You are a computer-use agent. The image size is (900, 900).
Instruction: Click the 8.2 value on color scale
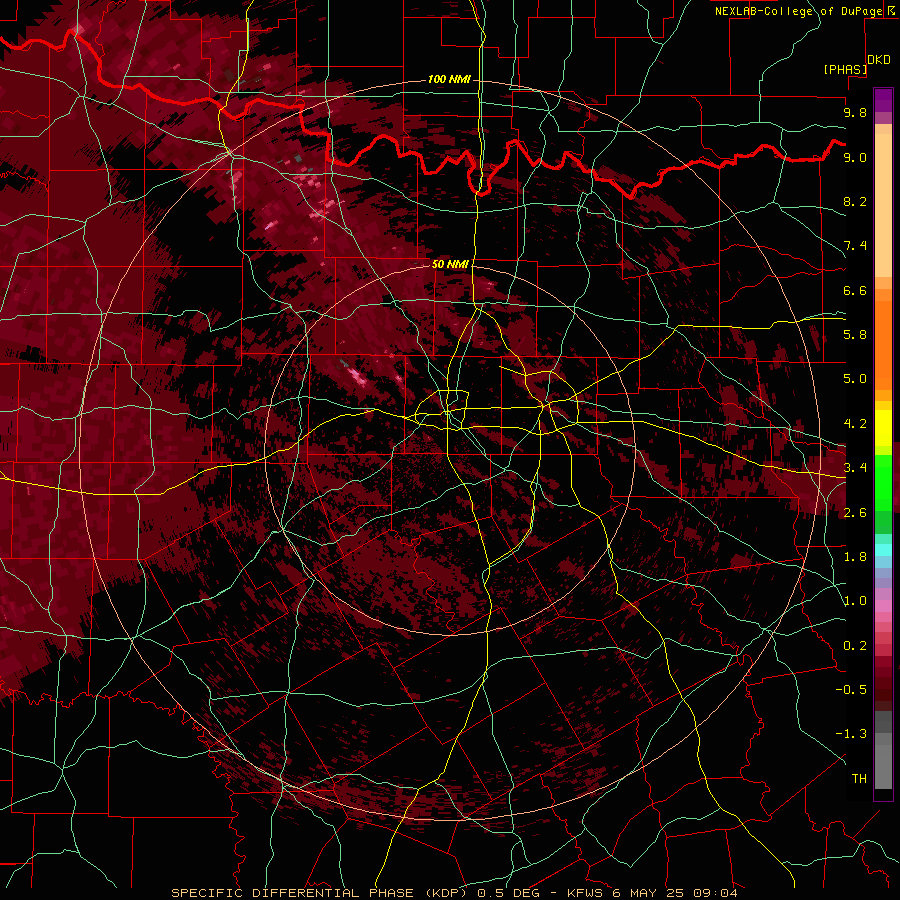(855, 201)
